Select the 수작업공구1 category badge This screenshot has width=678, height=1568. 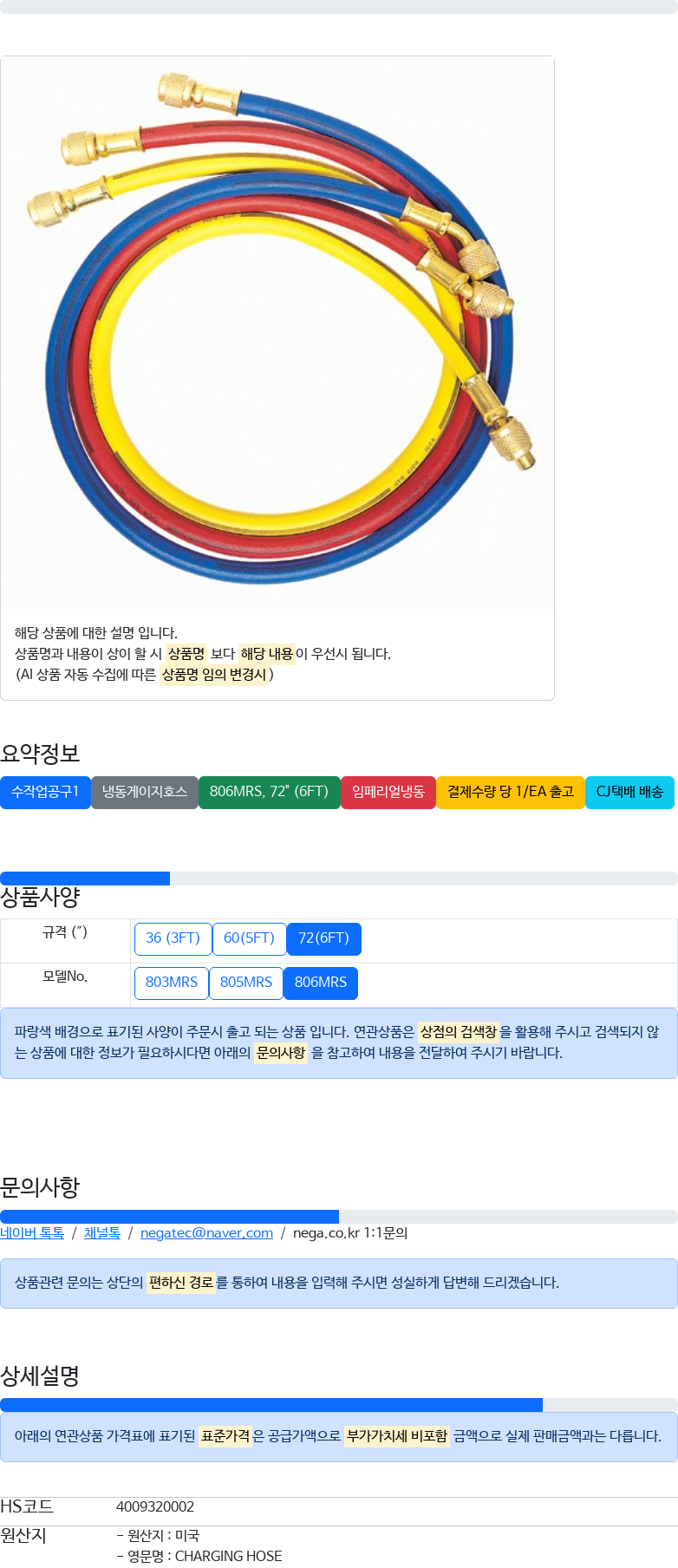pos(45,792)
